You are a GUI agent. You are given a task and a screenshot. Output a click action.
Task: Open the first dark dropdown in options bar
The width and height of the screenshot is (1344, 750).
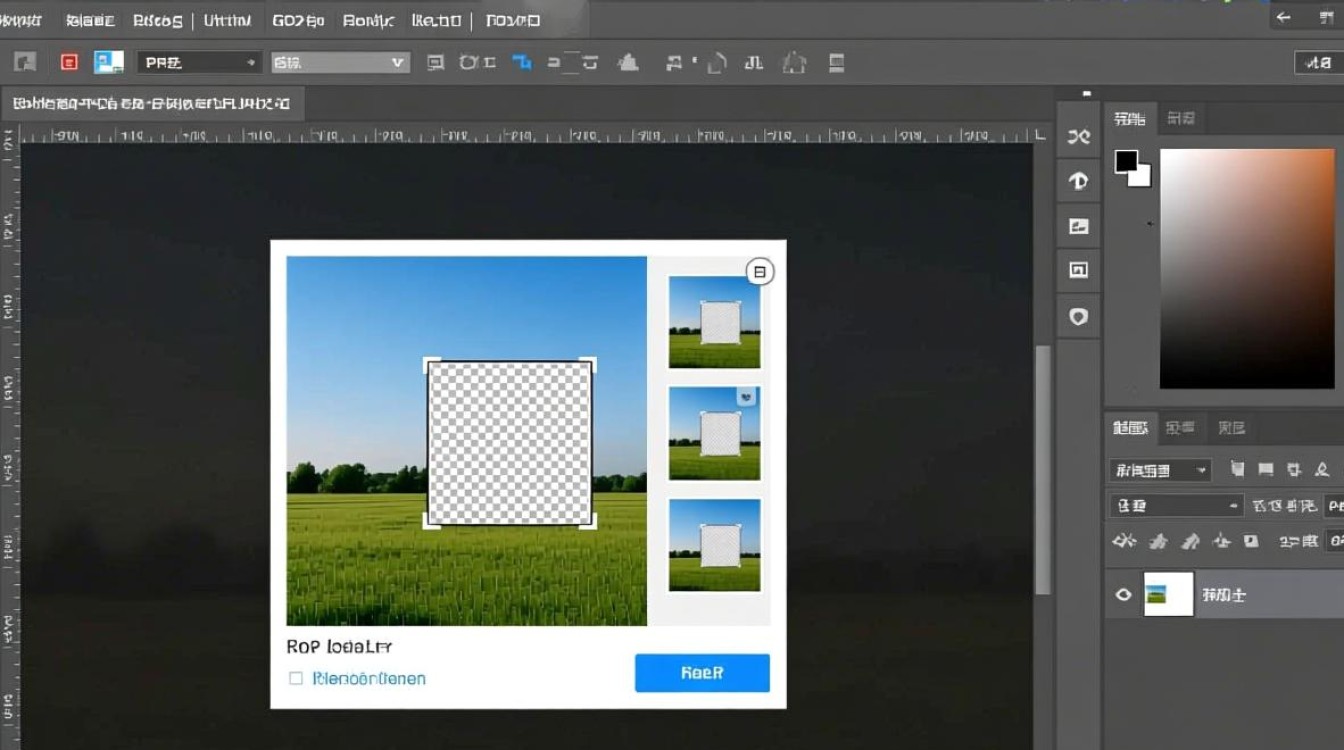[x=199, y=62]
